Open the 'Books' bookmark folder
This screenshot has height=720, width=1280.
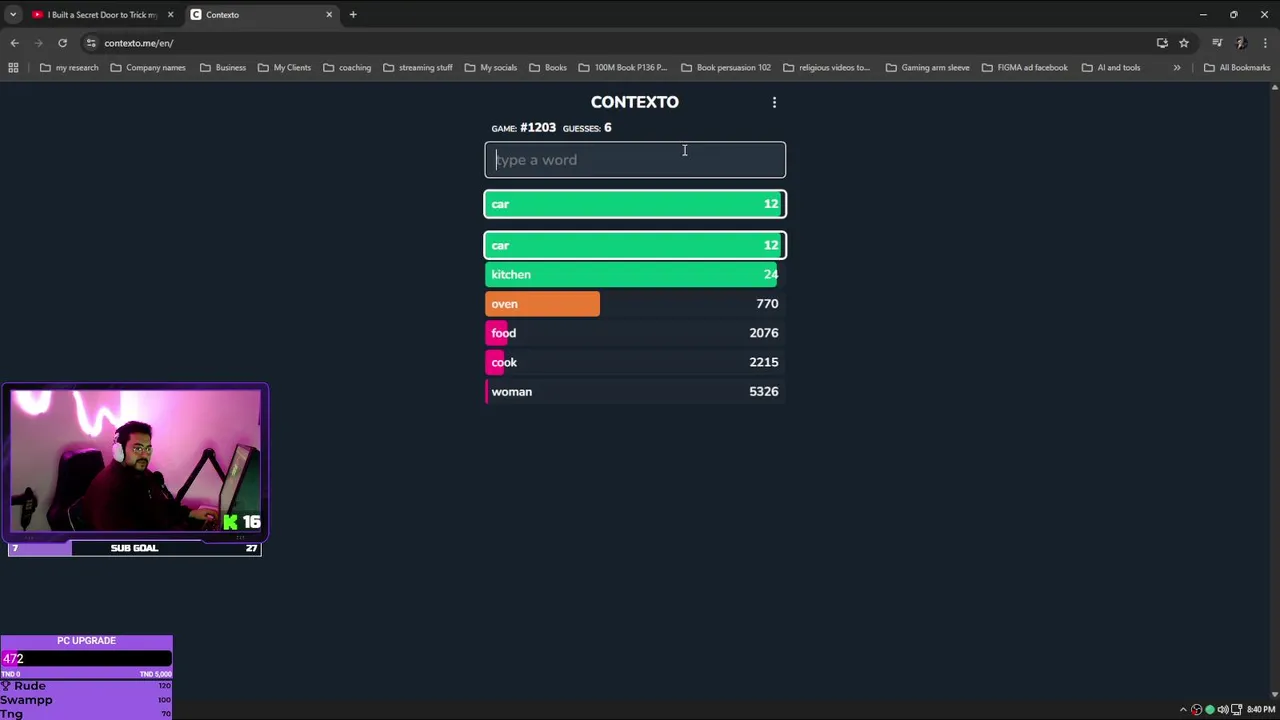click(547, 68)
